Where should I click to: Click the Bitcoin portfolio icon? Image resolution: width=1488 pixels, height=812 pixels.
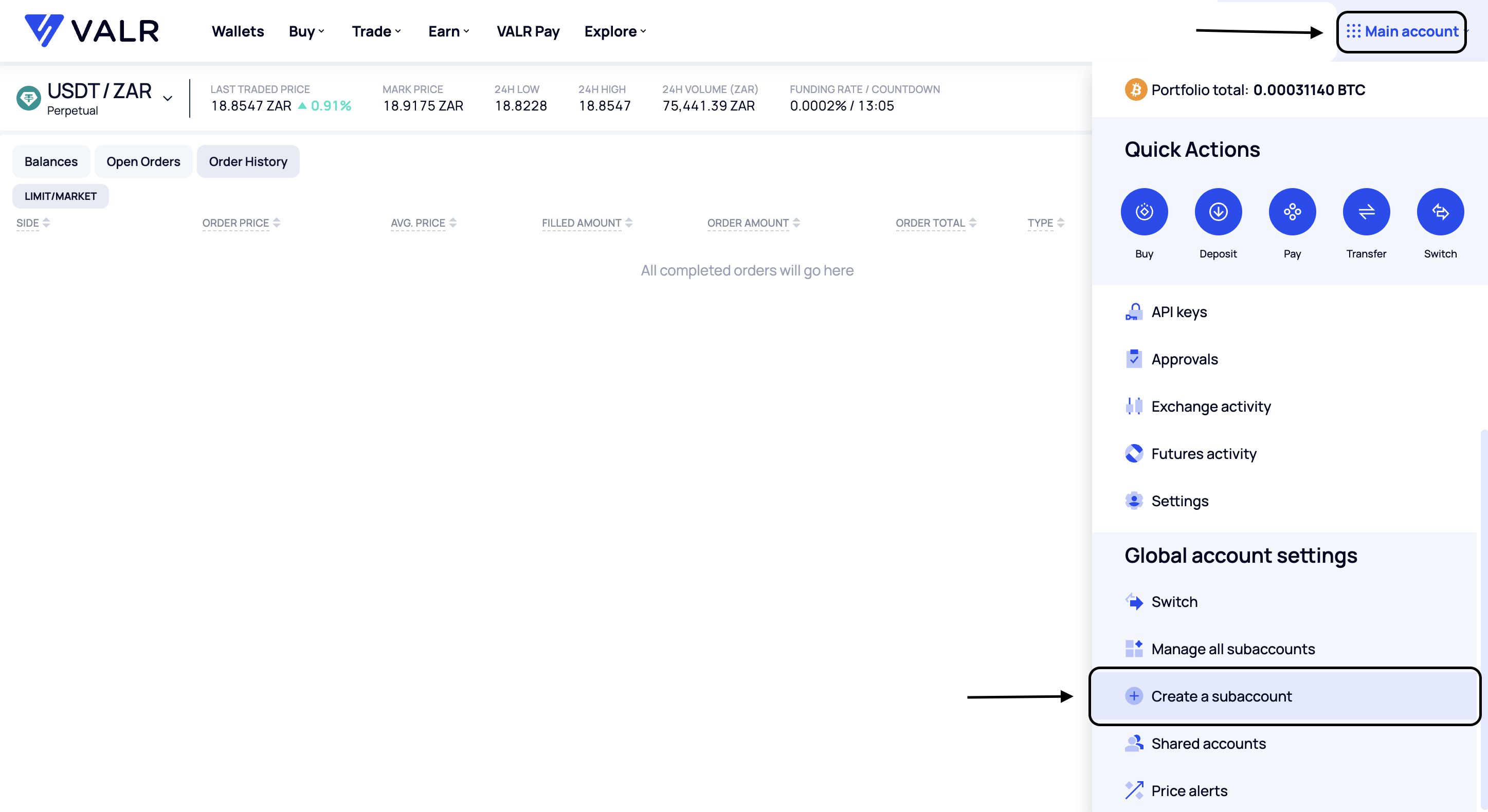click(1135, 89)
